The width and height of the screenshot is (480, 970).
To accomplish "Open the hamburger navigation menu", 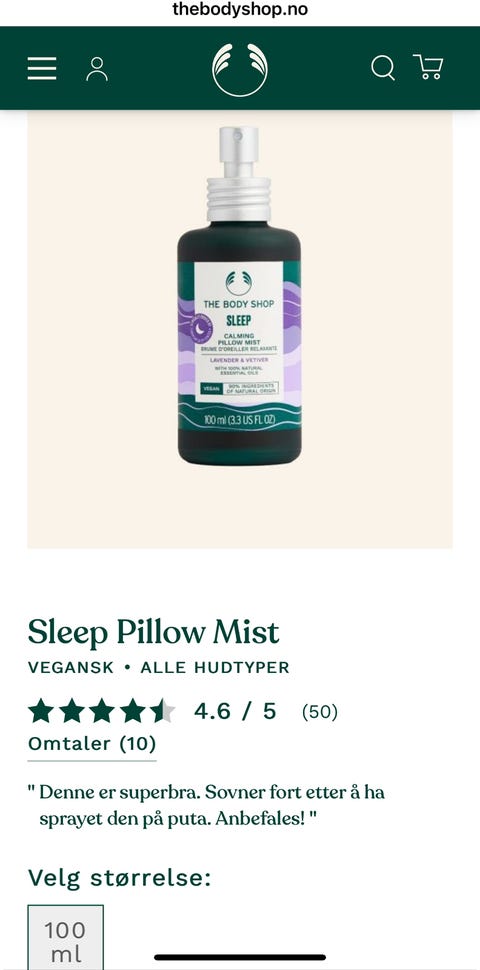I will pyautogui.click(x=42, y=68).
